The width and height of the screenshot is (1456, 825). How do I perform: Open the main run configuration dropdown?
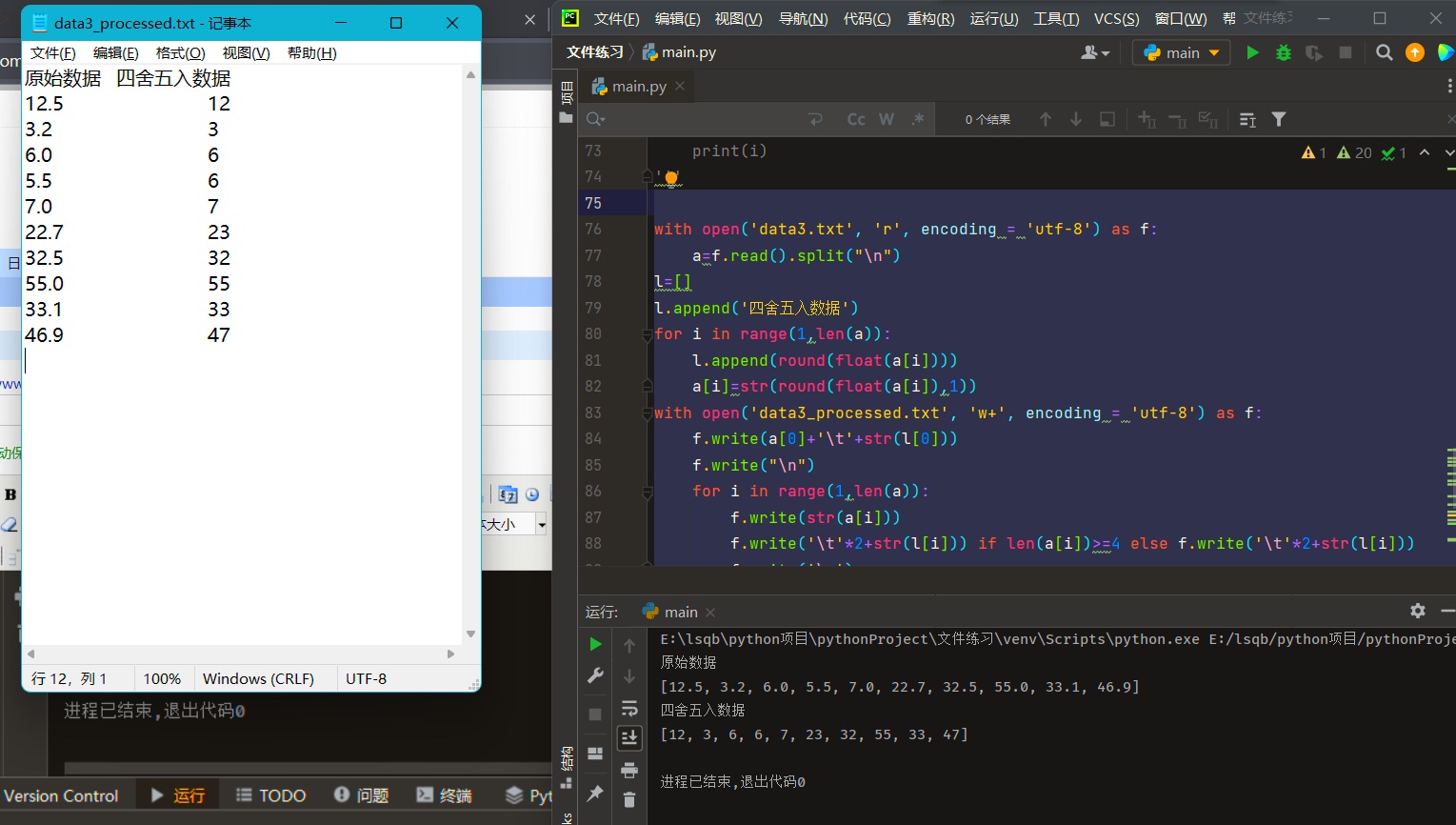click(1182, 53)
